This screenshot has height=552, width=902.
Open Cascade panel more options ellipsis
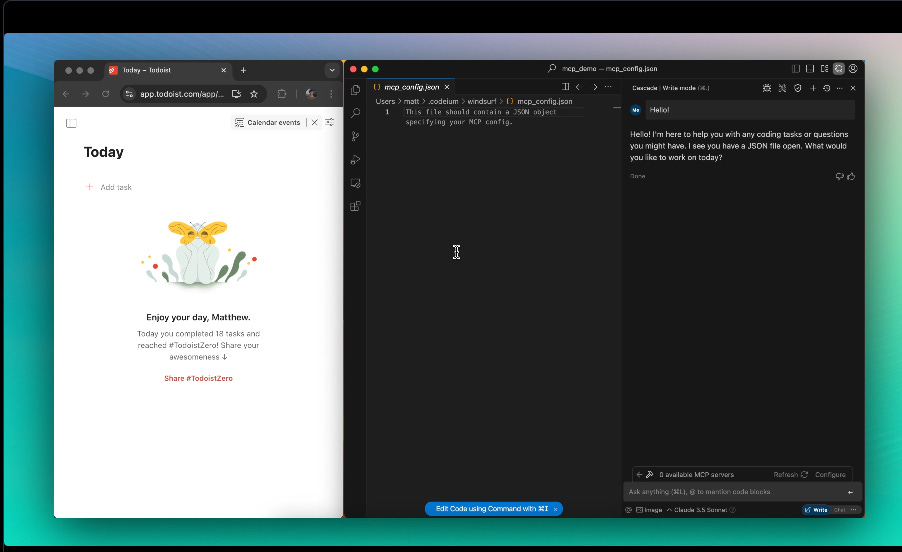840,88
